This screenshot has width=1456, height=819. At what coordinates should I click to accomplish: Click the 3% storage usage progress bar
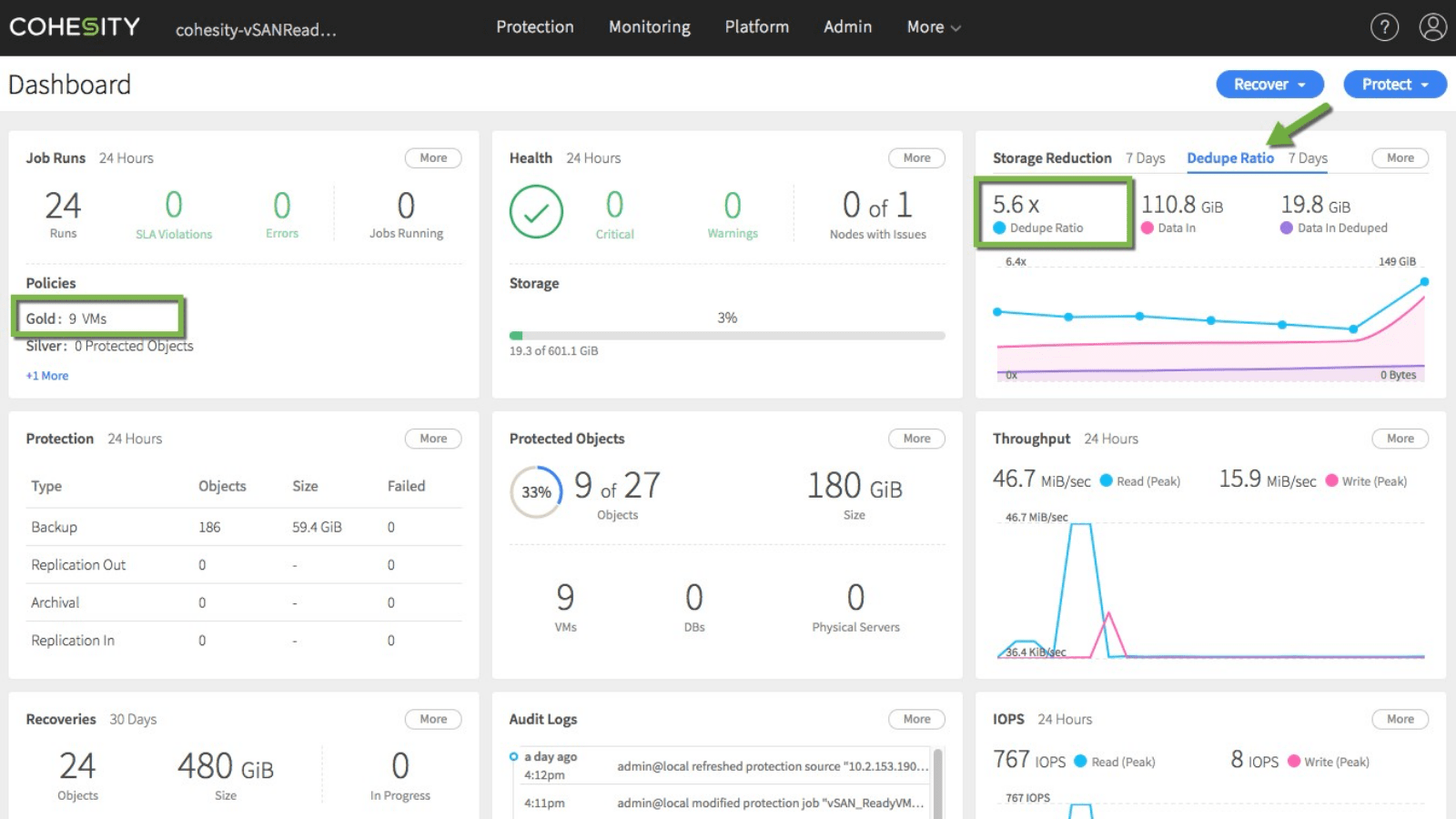coord(727,336)
